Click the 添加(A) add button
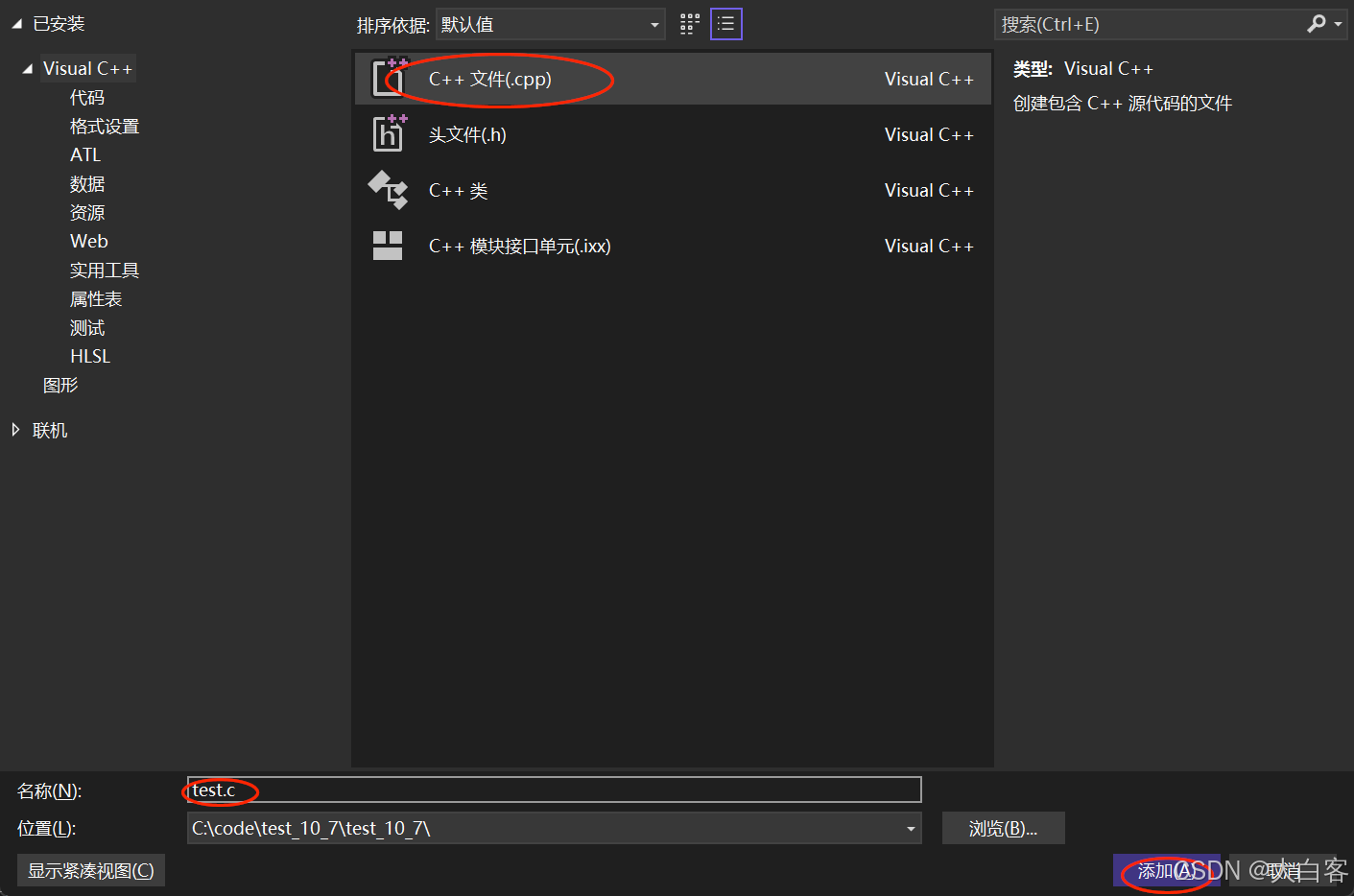The height and width of the screenshot is (896, 1354). (1166, 871)
